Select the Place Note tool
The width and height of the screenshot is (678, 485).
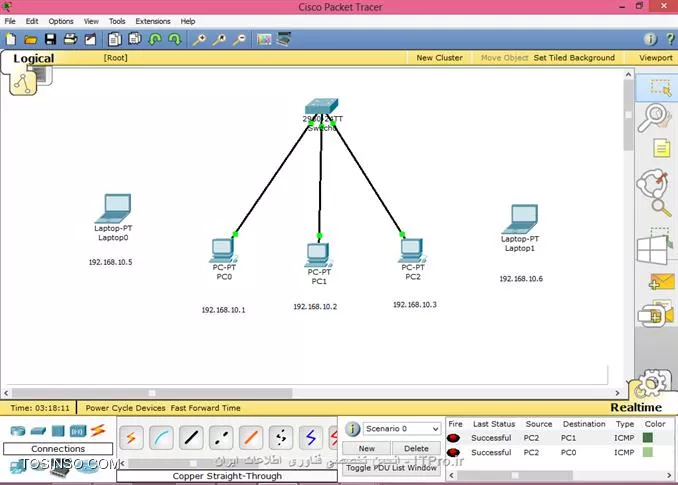(x=661, y=148)
